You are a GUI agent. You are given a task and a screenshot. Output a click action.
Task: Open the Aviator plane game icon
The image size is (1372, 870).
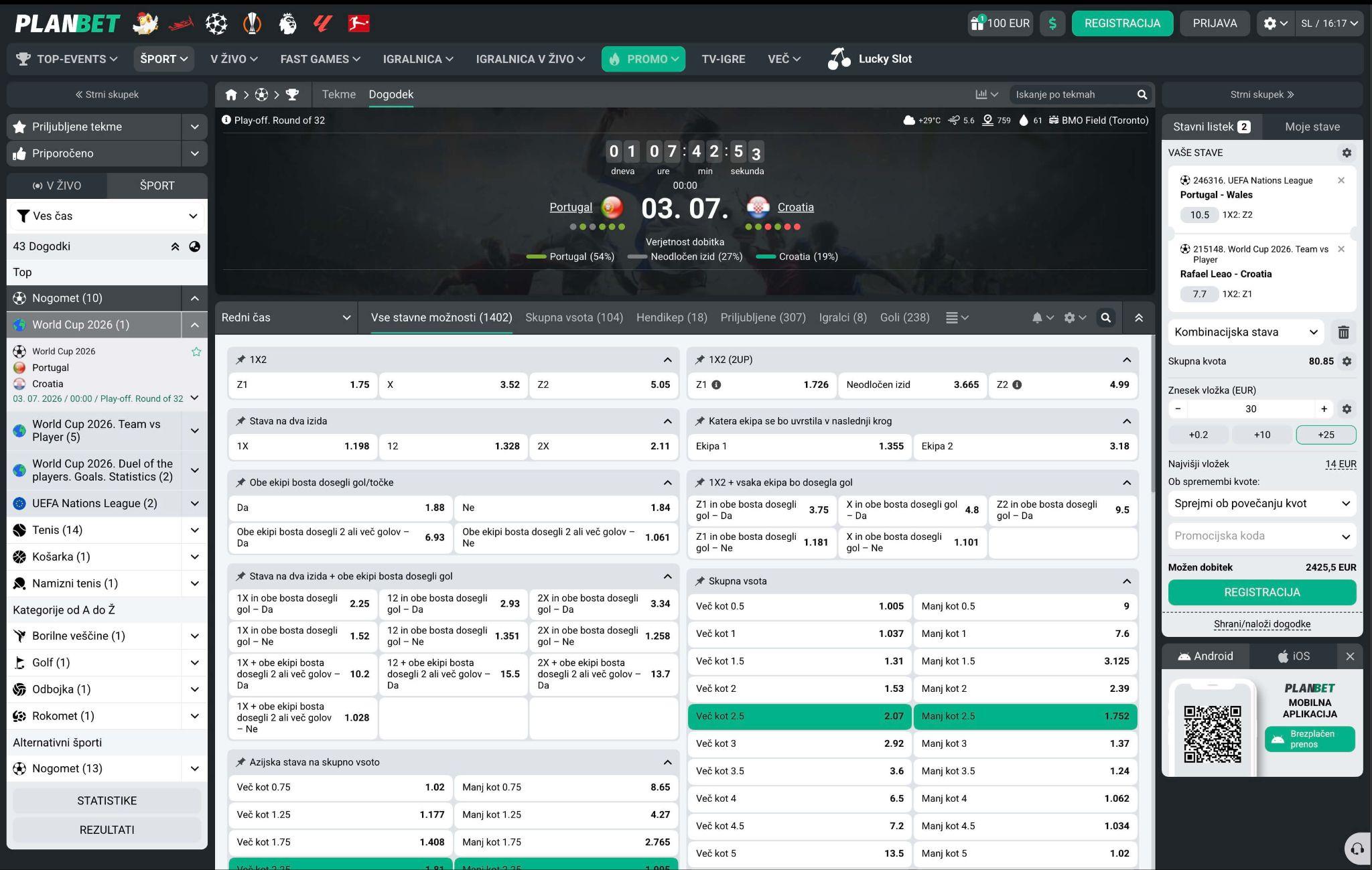point(181,23)
